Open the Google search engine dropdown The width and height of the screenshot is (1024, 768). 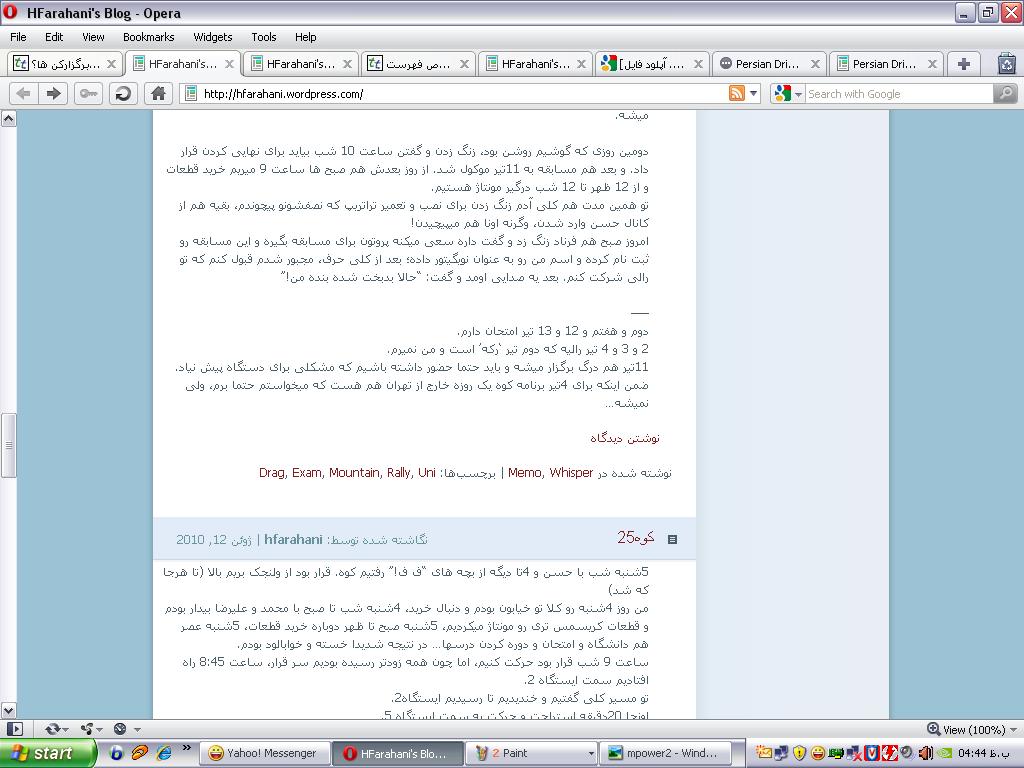pos(787,93)
